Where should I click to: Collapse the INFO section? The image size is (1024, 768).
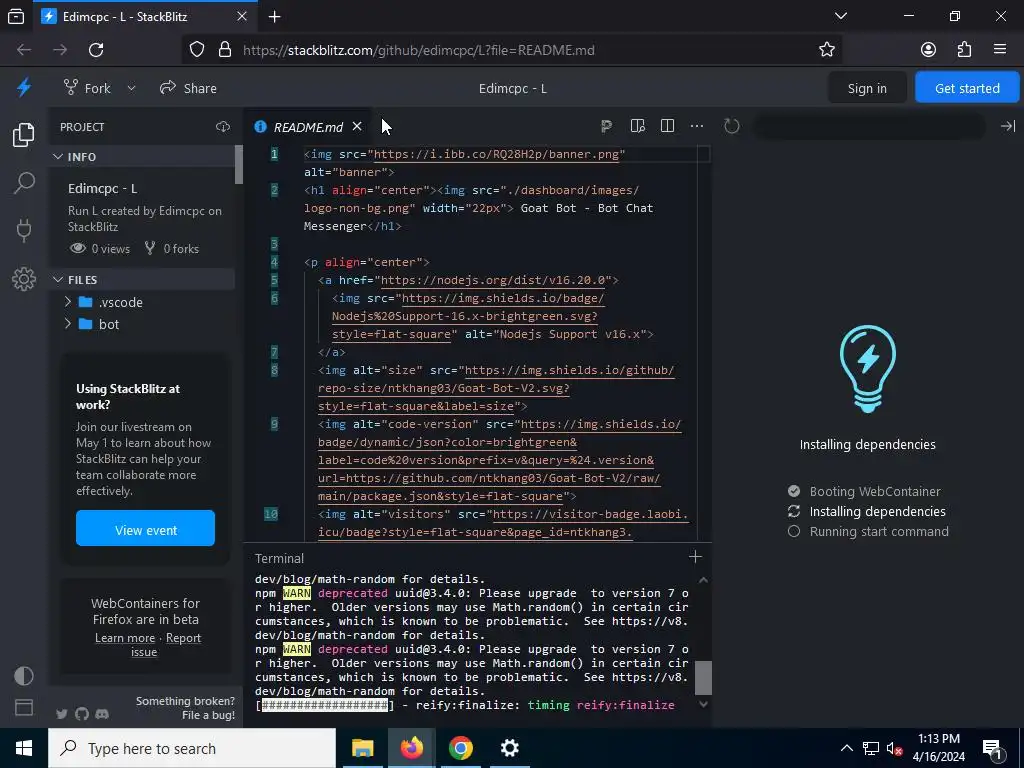tap(142, 157)
